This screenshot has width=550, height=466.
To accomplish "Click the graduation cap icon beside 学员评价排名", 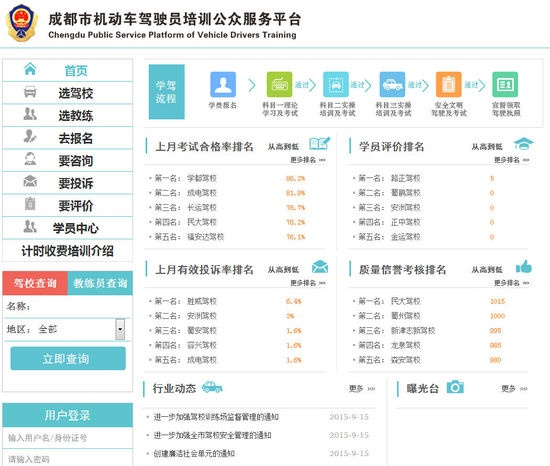I will (x=523, y=143).
